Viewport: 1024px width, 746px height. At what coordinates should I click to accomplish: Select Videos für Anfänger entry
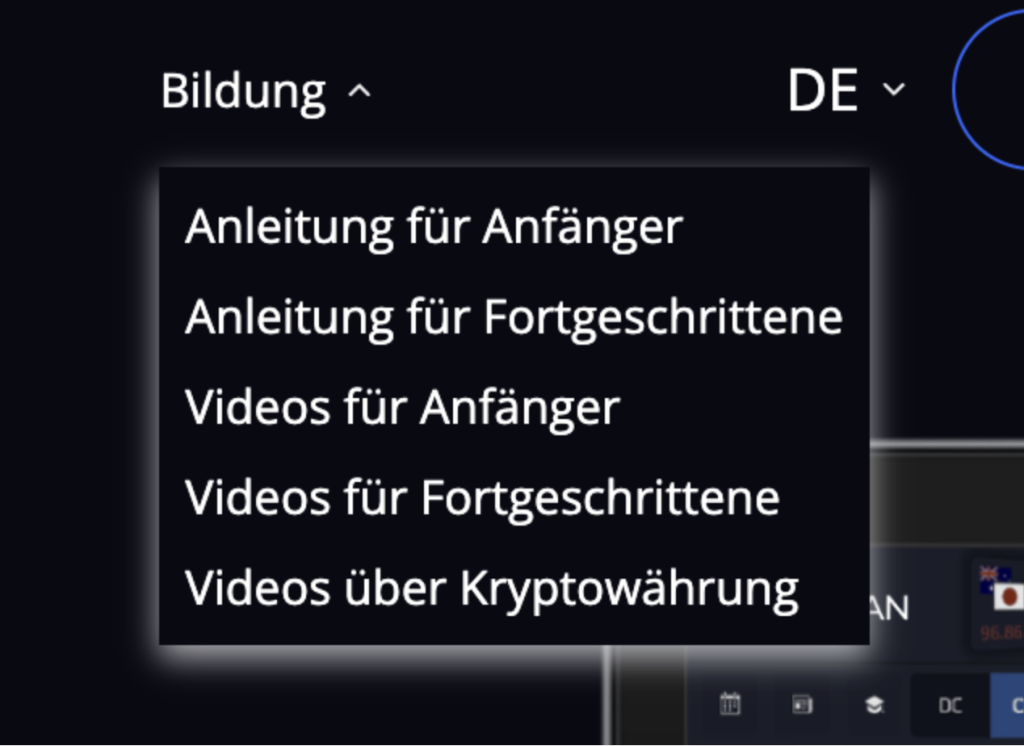pyautogui.click(x=402, y=408)
